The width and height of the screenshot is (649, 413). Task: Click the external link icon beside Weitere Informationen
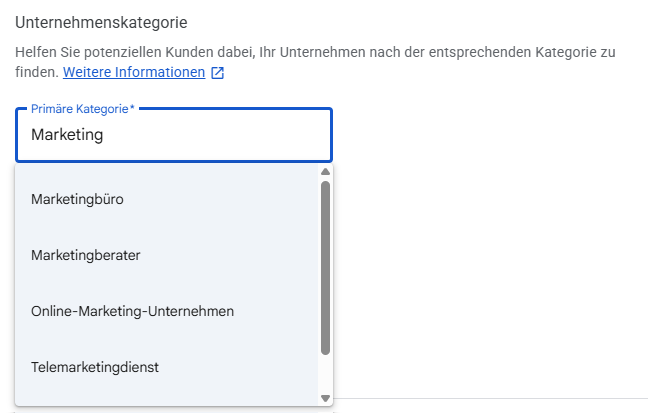(218, 73)
